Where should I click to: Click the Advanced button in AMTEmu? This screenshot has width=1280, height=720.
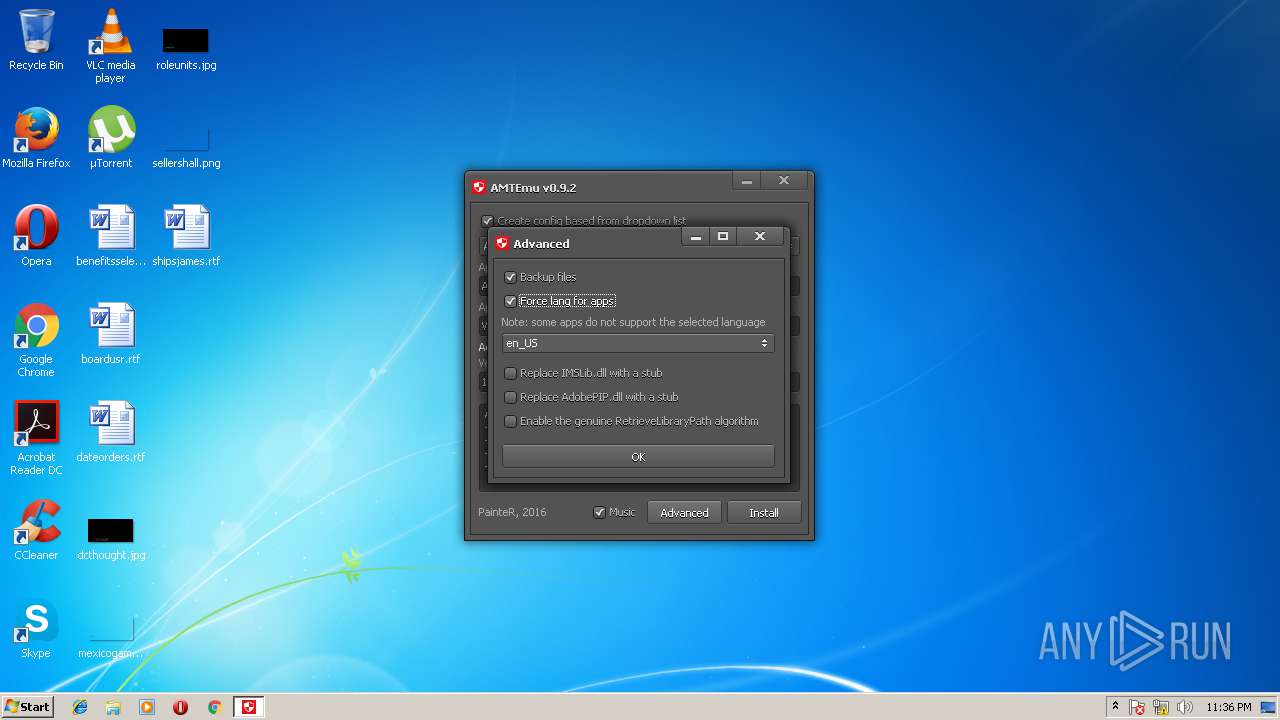(684, 512)
